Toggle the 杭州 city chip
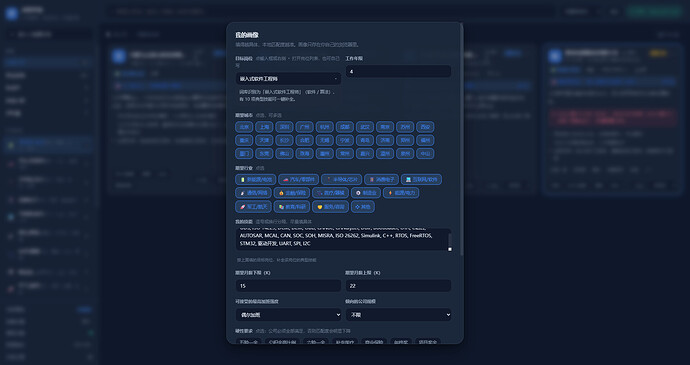The image size is (690, 365). point(325,127)
